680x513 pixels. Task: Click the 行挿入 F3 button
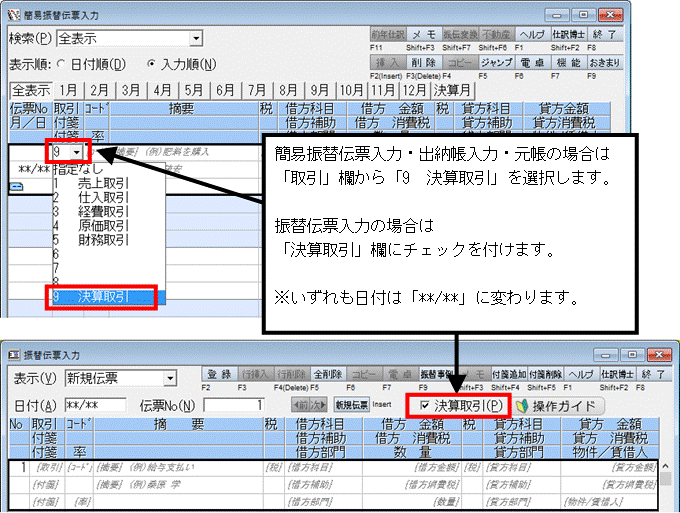point(256,374)
